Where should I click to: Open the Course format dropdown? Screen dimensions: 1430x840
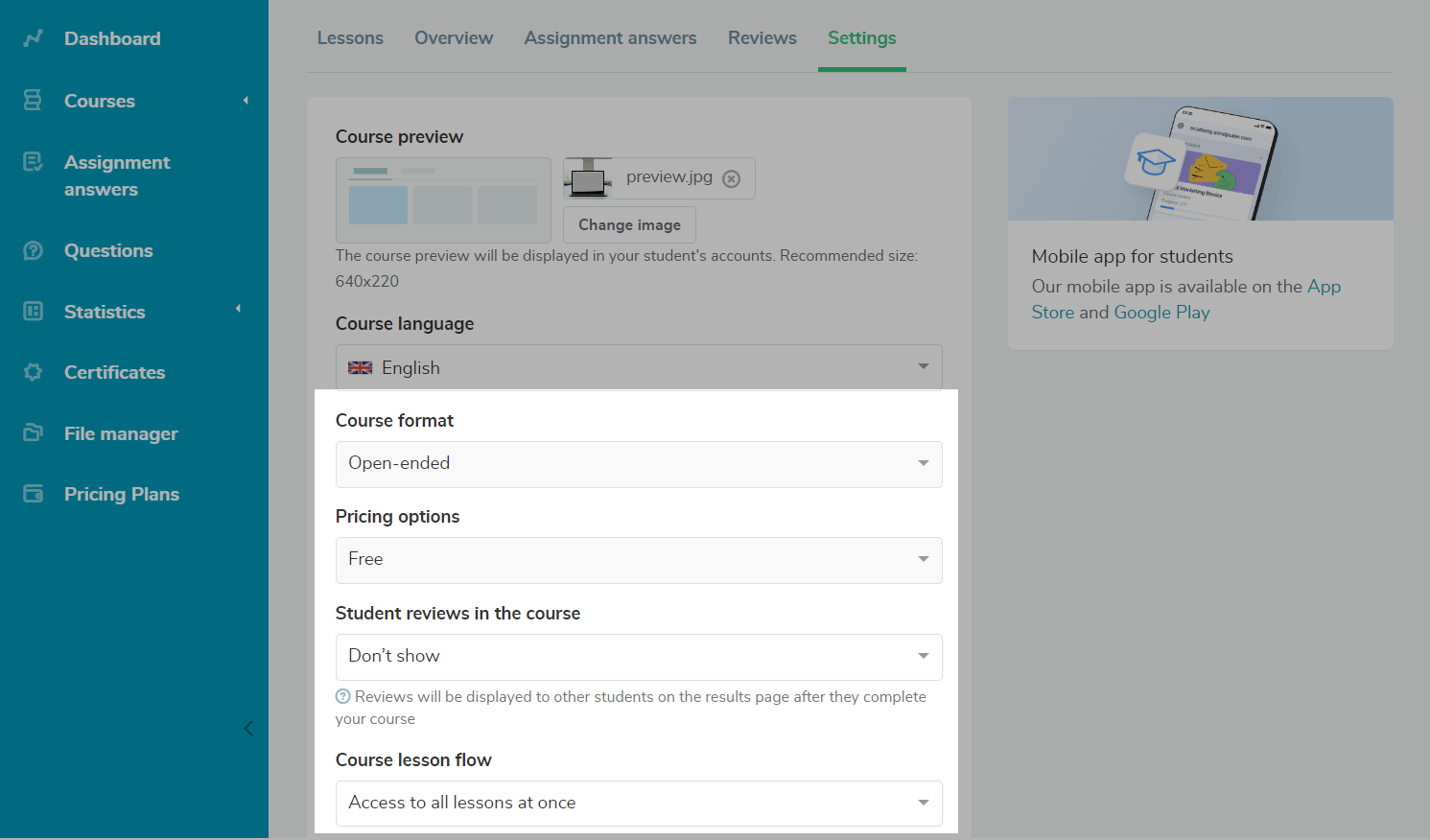(x=638, y=464)
